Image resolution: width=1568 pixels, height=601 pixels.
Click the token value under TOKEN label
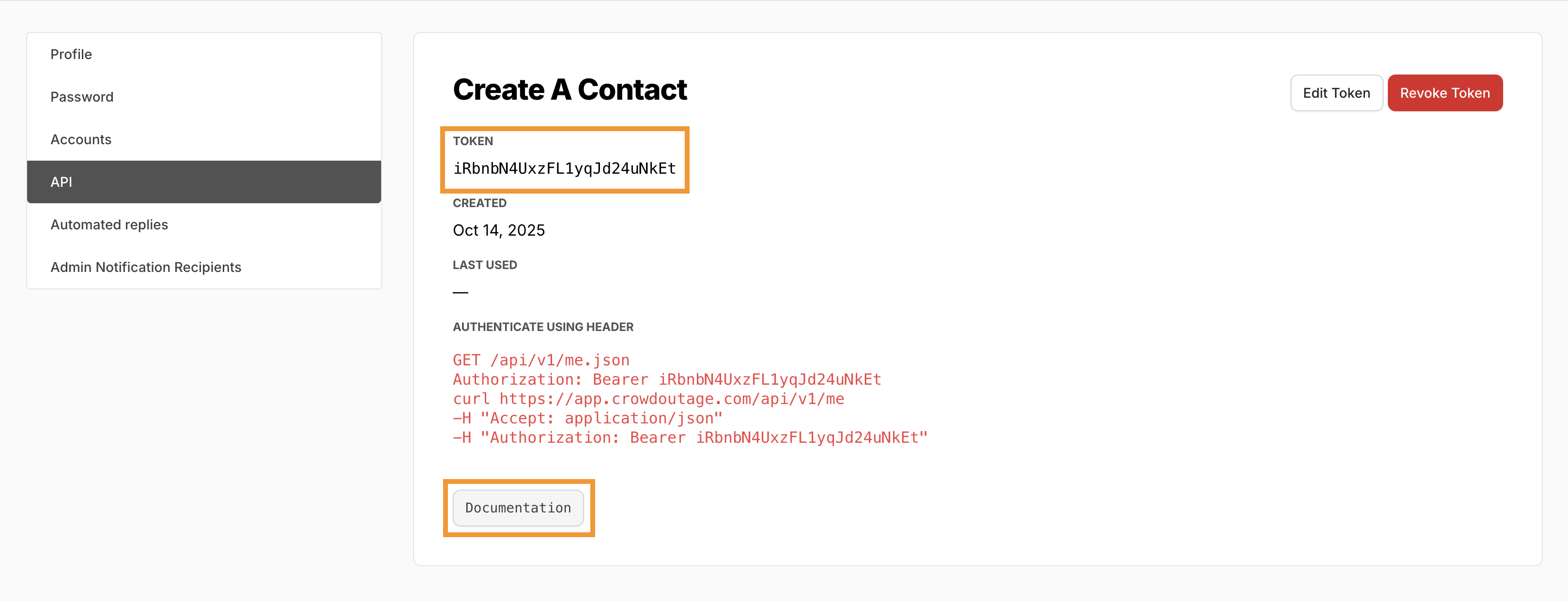(x=564, y=168)
